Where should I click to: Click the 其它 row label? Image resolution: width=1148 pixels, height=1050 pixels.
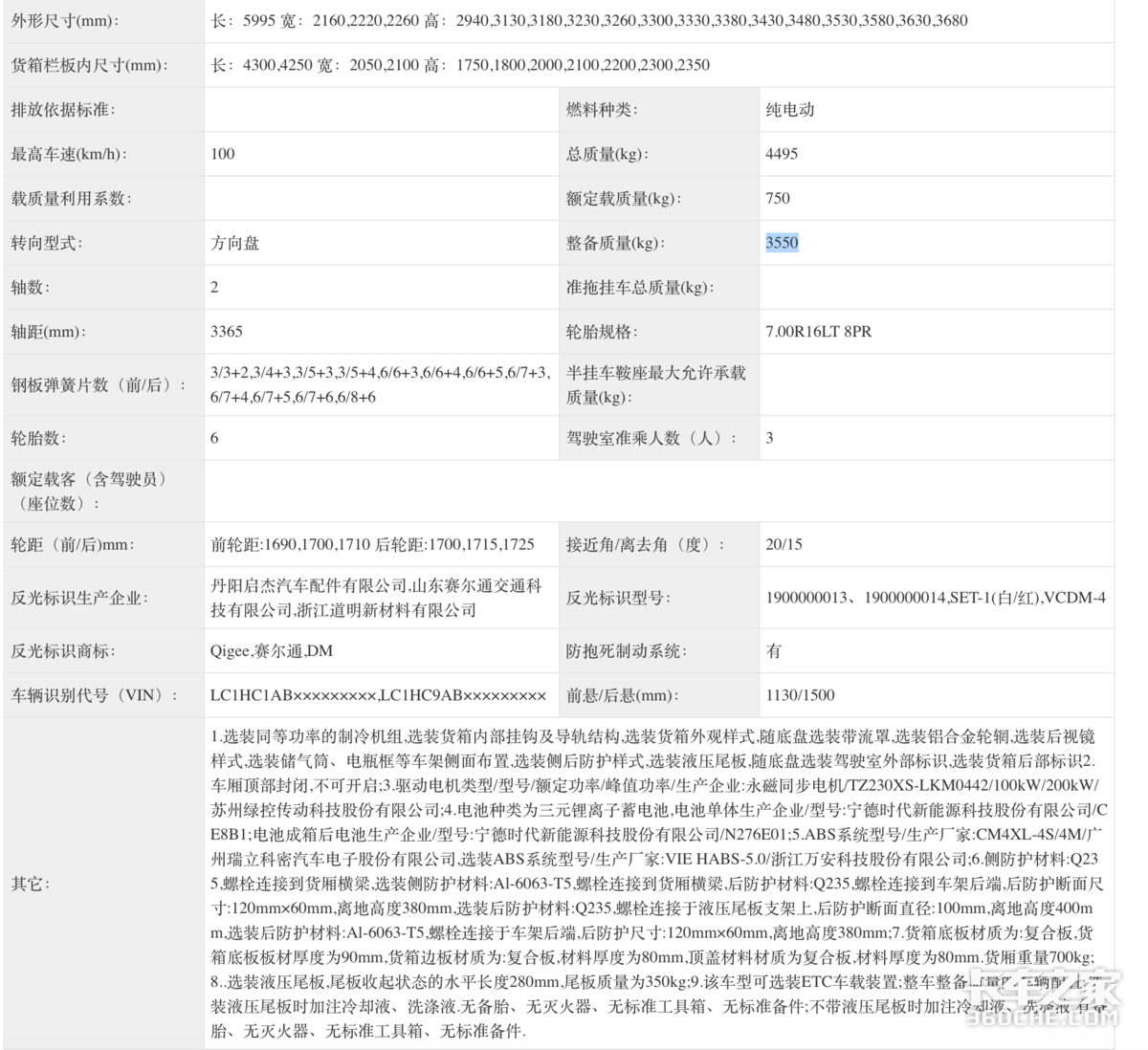pos(30,884)
